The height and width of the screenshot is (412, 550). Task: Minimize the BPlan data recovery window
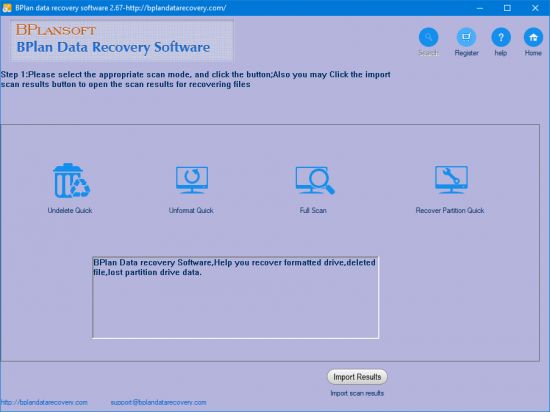[480, 8]
